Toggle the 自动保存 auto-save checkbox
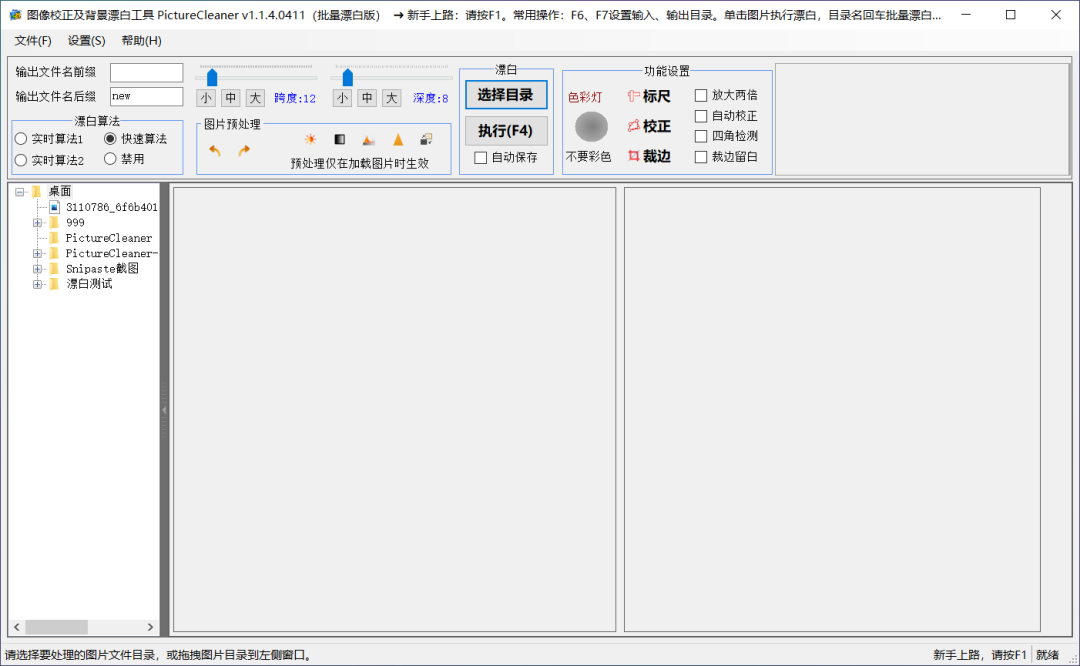Viewport: 1080px width, 666px height. pos(481,157)
